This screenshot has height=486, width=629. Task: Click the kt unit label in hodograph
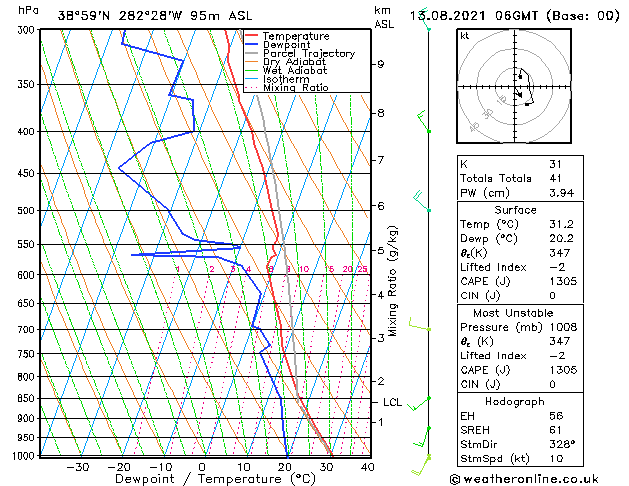pos(465,36)
